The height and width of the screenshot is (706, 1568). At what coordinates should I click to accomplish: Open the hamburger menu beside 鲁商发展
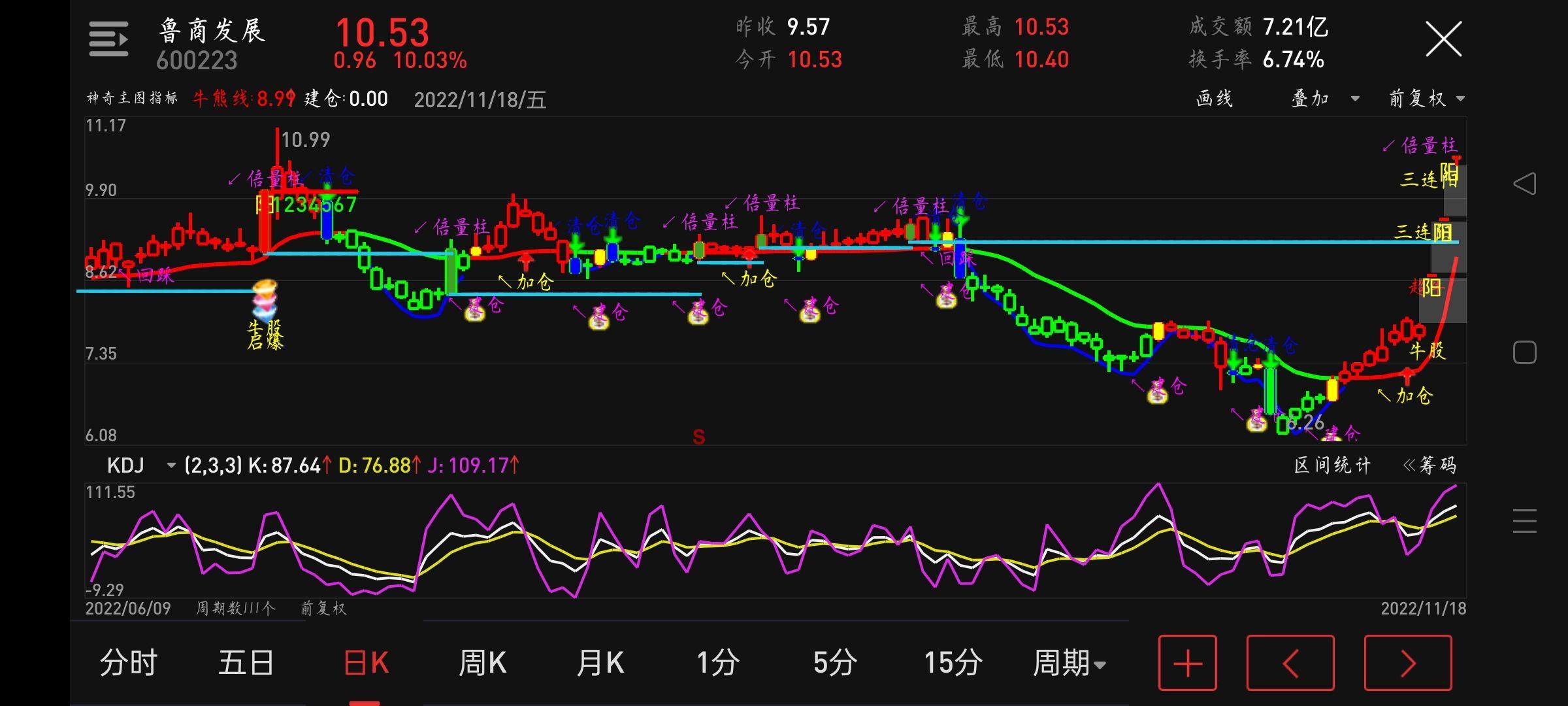click(x=108, y=39)
